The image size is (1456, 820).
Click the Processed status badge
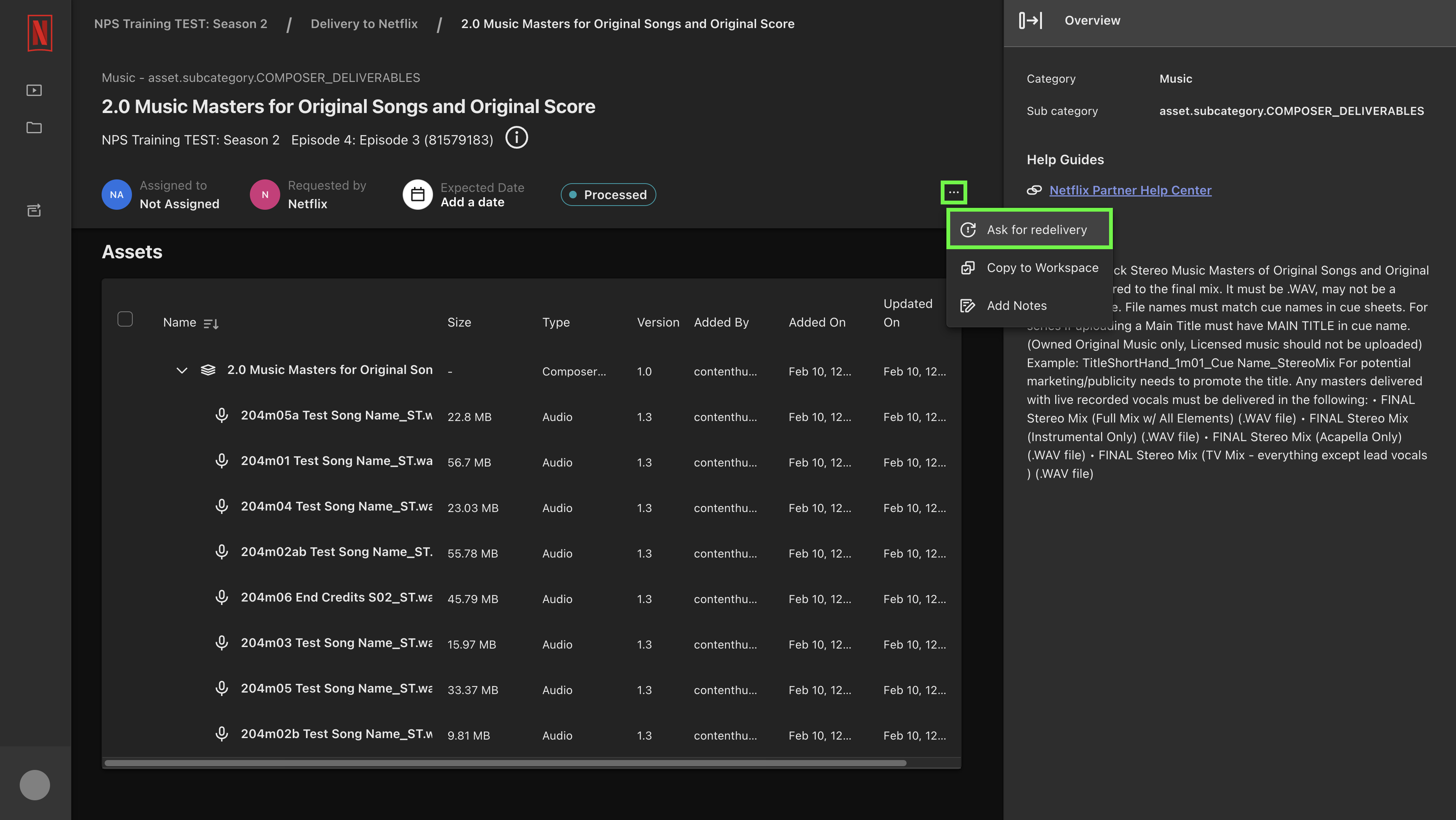(x=608, y=194)
